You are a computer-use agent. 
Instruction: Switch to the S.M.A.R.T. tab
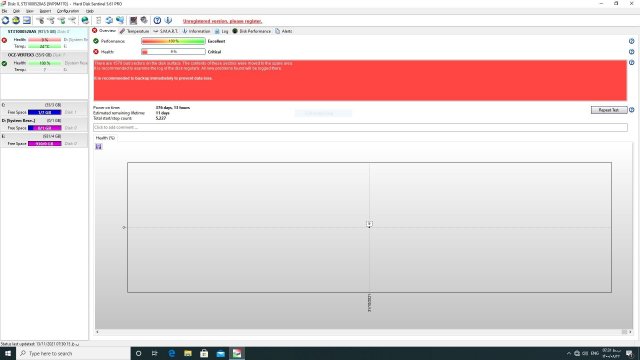click(166, 31)
